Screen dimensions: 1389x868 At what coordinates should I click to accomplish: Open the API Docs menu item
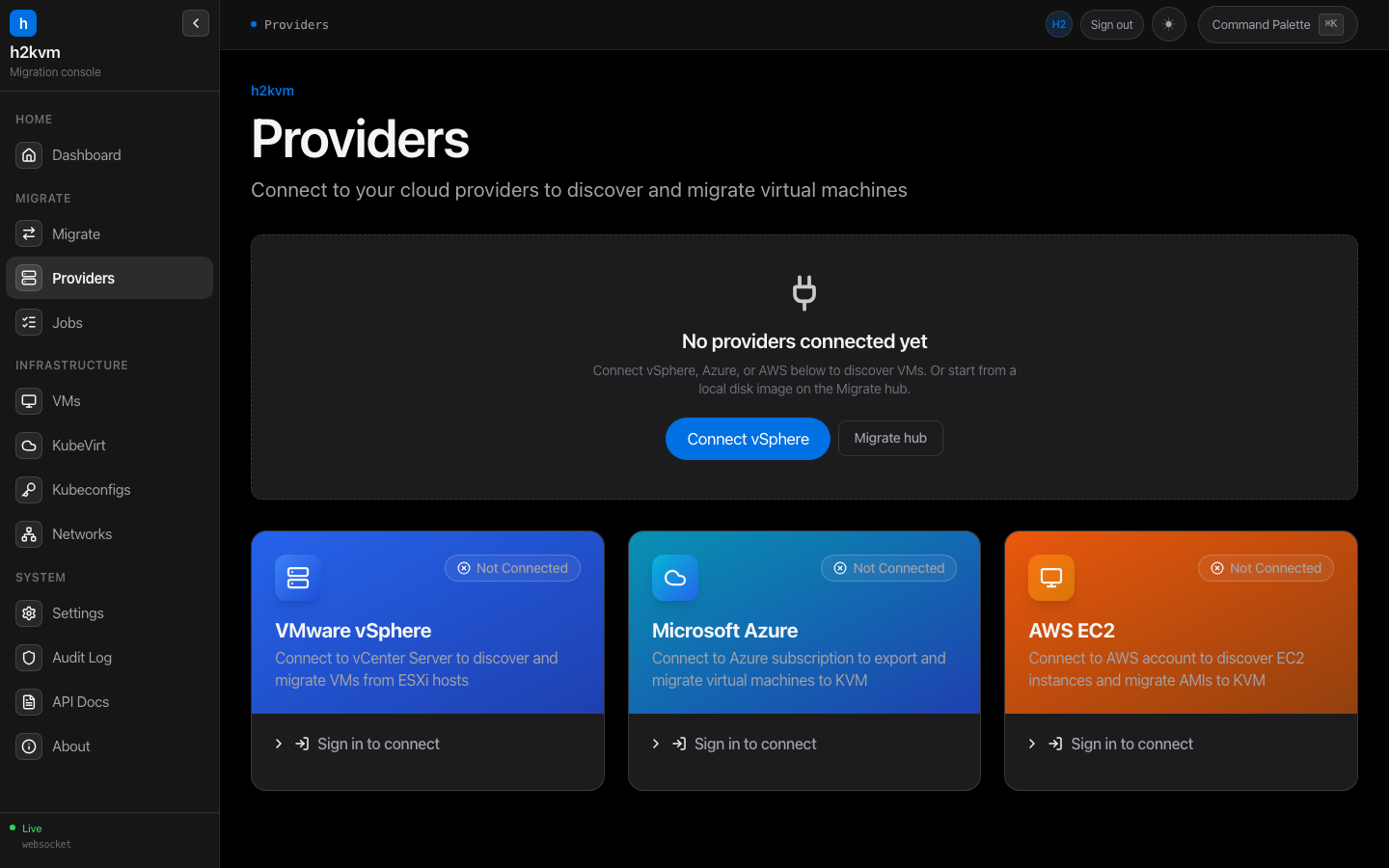point(109,702)
